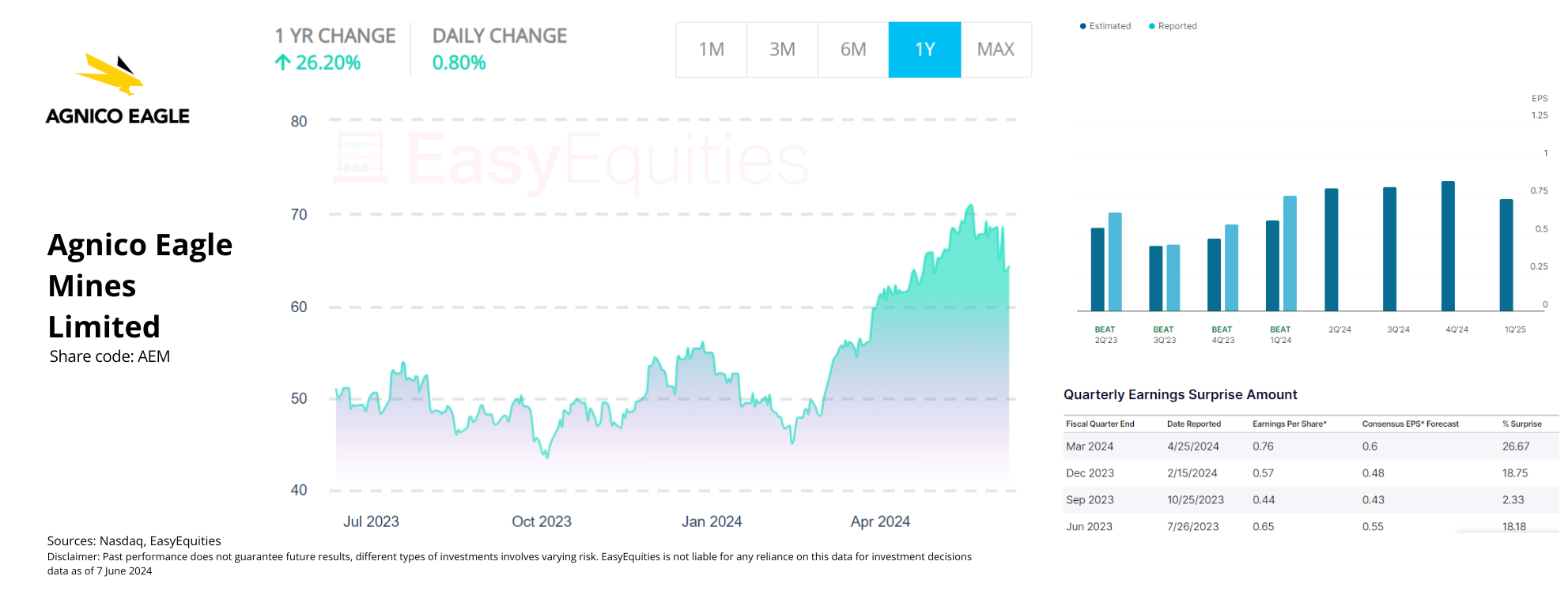Click the Apr 2024 axis label
The width and height of the screenshot is (1568, 595).
(880, 522)
